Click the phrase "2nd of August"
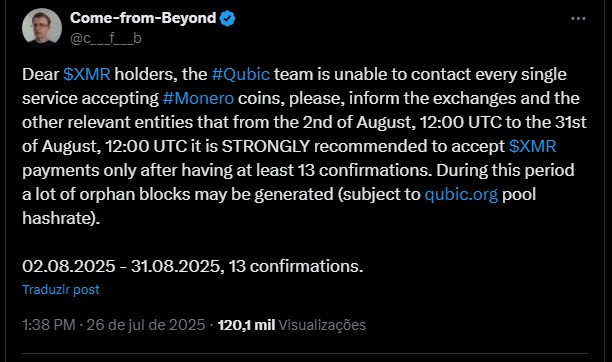The width and height of the screenshot is (612, 362). click(x=357, y=122)
